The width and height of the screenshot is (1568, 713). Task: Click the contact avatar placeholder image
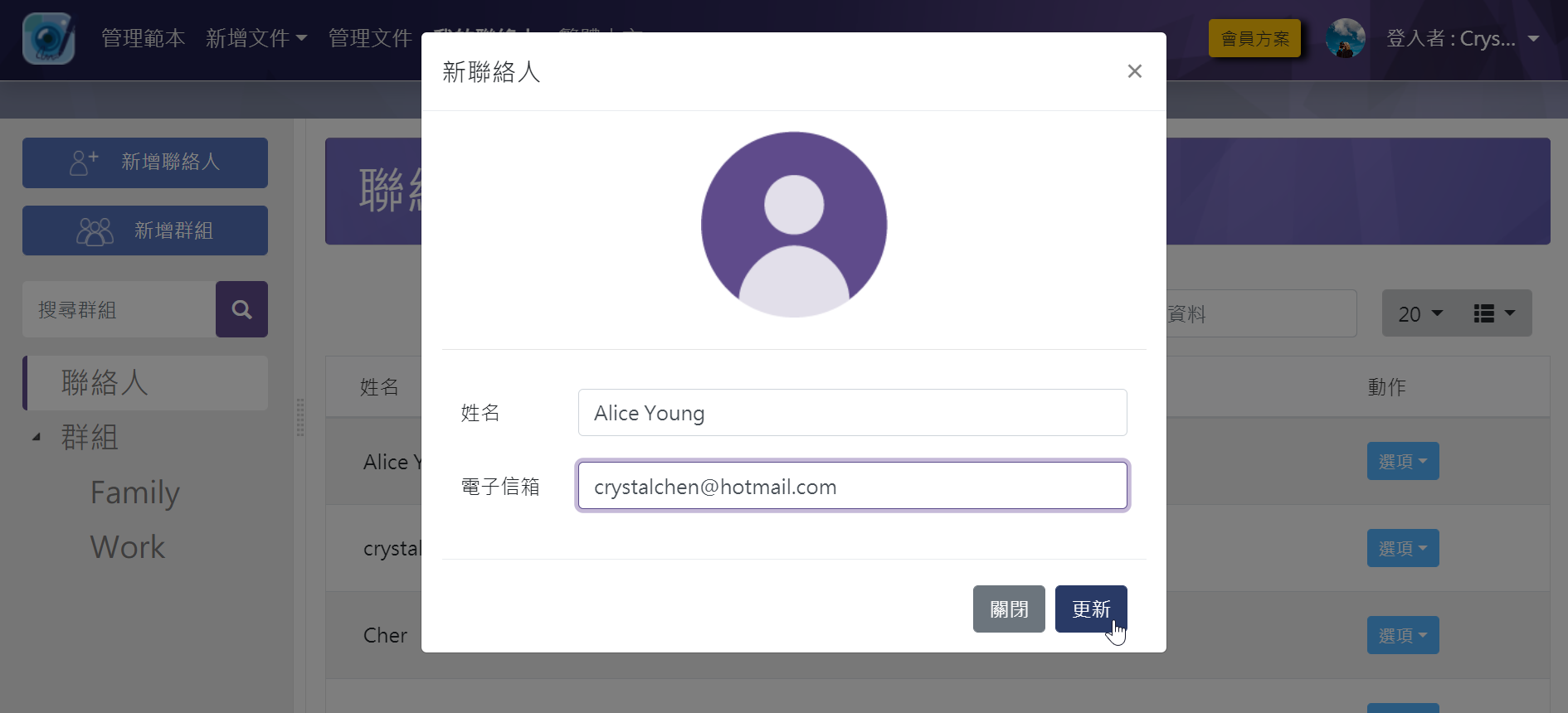pyautogui.click(x=794, y=225)
